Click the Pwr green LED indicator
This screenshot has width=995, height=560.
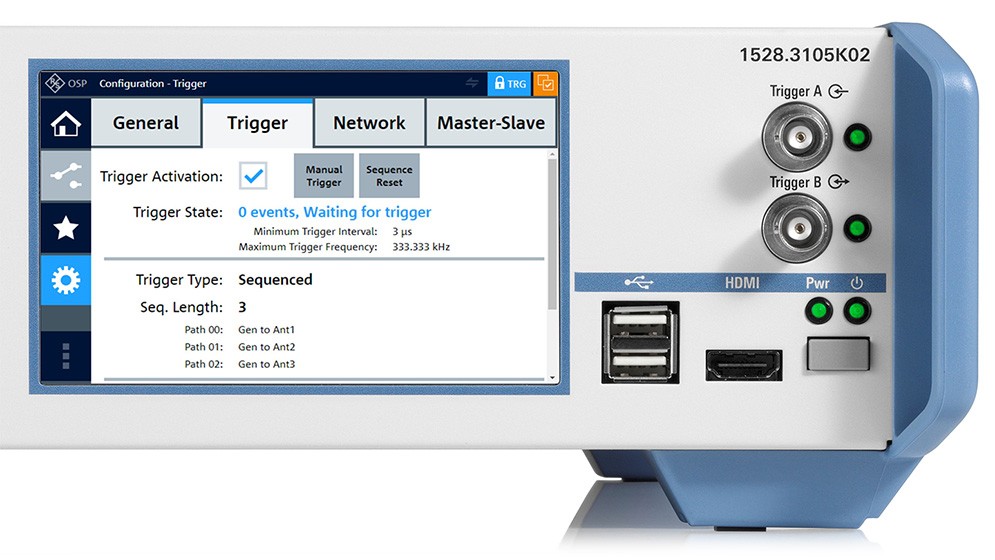[x=819, y=311]
